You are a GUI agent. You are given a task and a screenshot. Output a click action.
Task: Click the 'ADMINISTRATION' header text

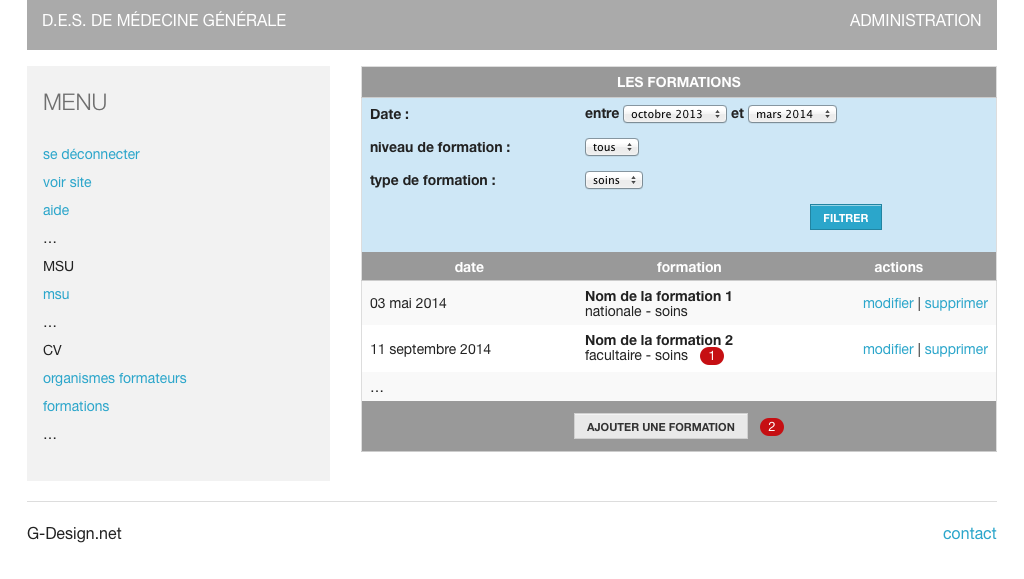point(915,20)
